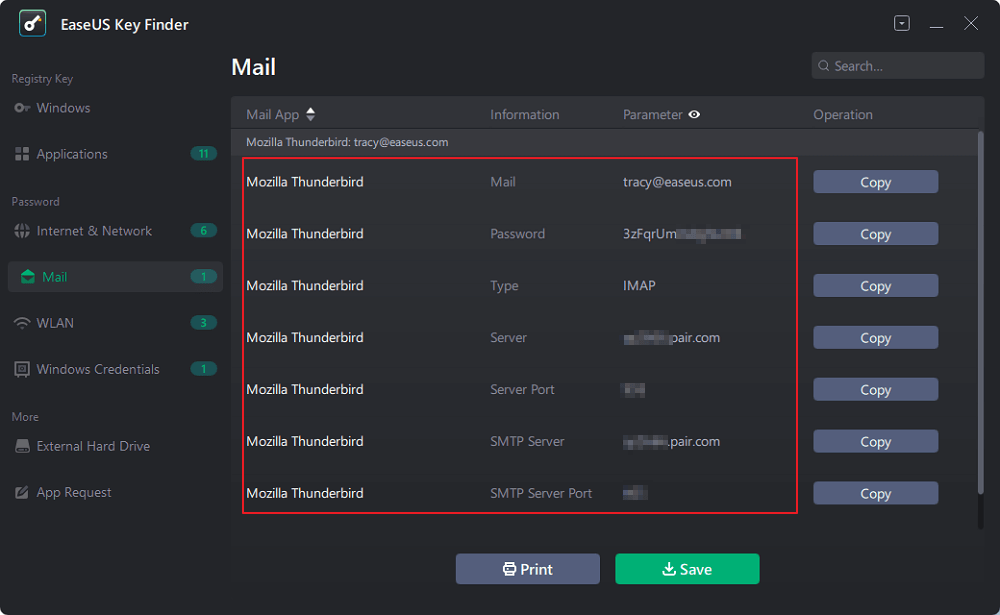Screen dimensions: 1000x615
Task: Click the partially hidden password value
Action: click(x=682, y=234)
